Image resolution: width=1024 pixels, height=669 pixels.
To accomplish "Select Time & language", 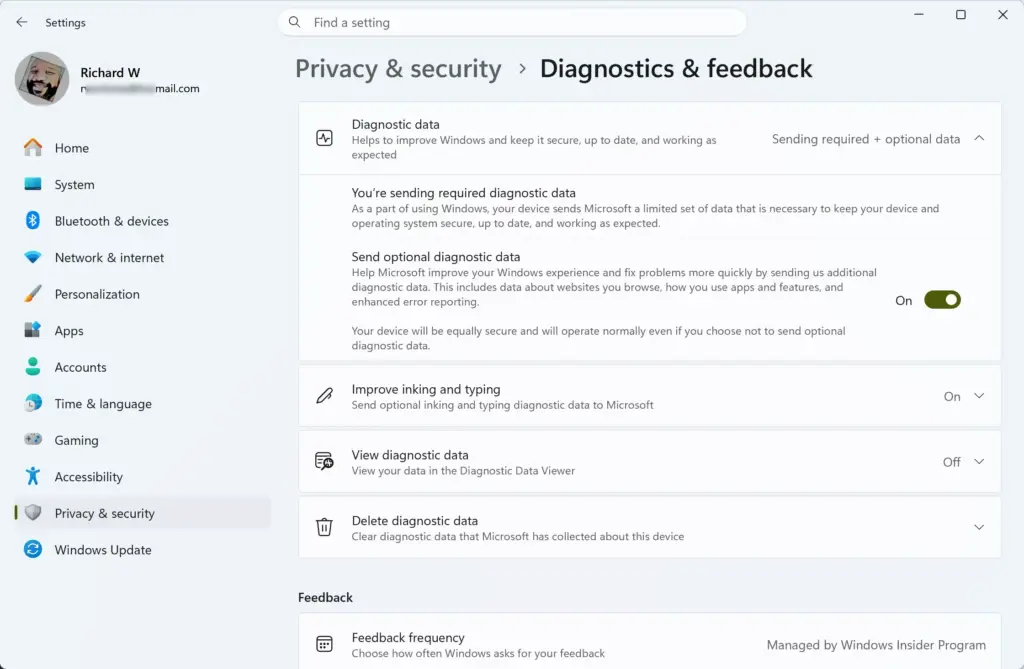I will [142, 404].
